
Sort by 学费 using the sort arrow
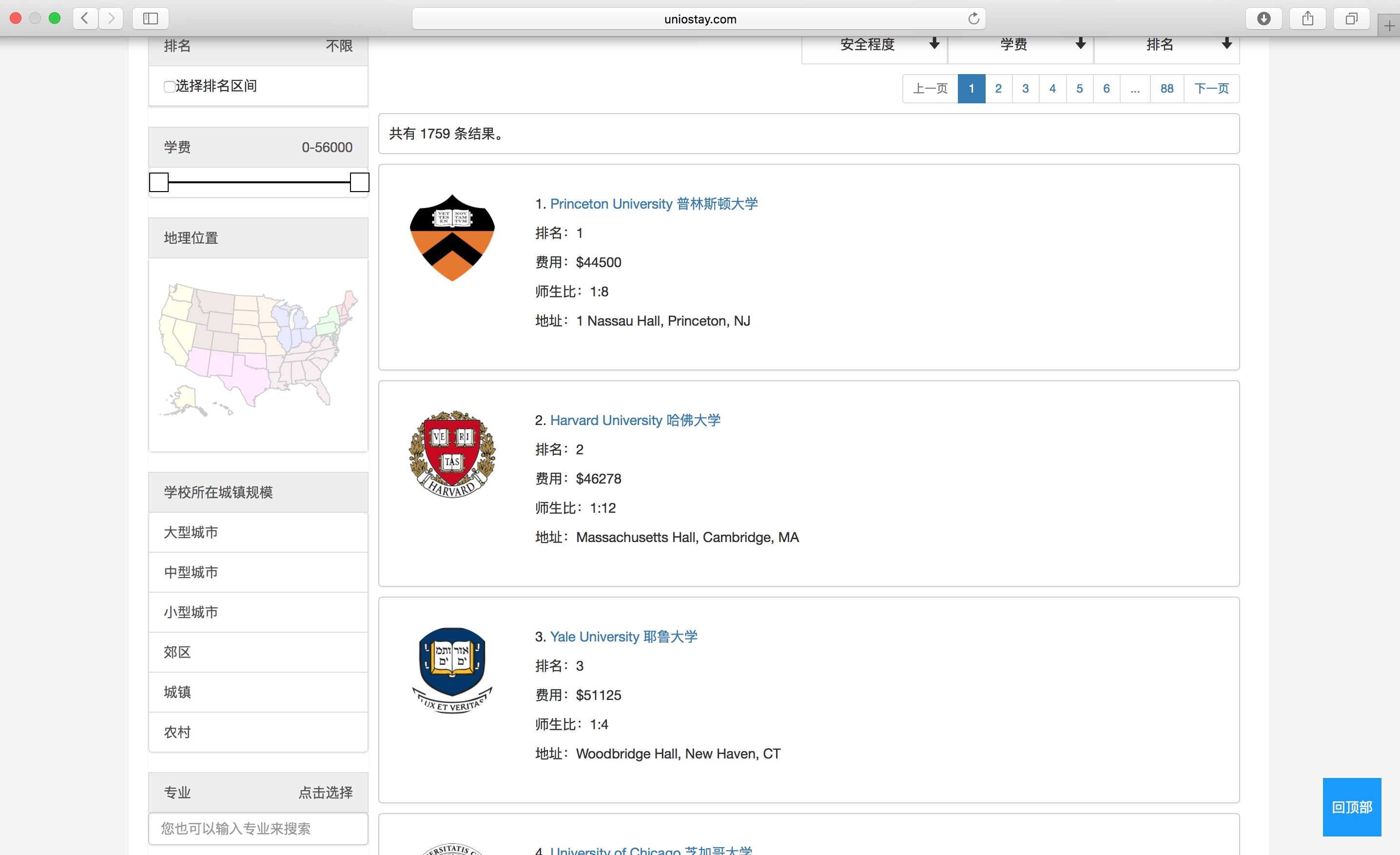coord(1081,44)
